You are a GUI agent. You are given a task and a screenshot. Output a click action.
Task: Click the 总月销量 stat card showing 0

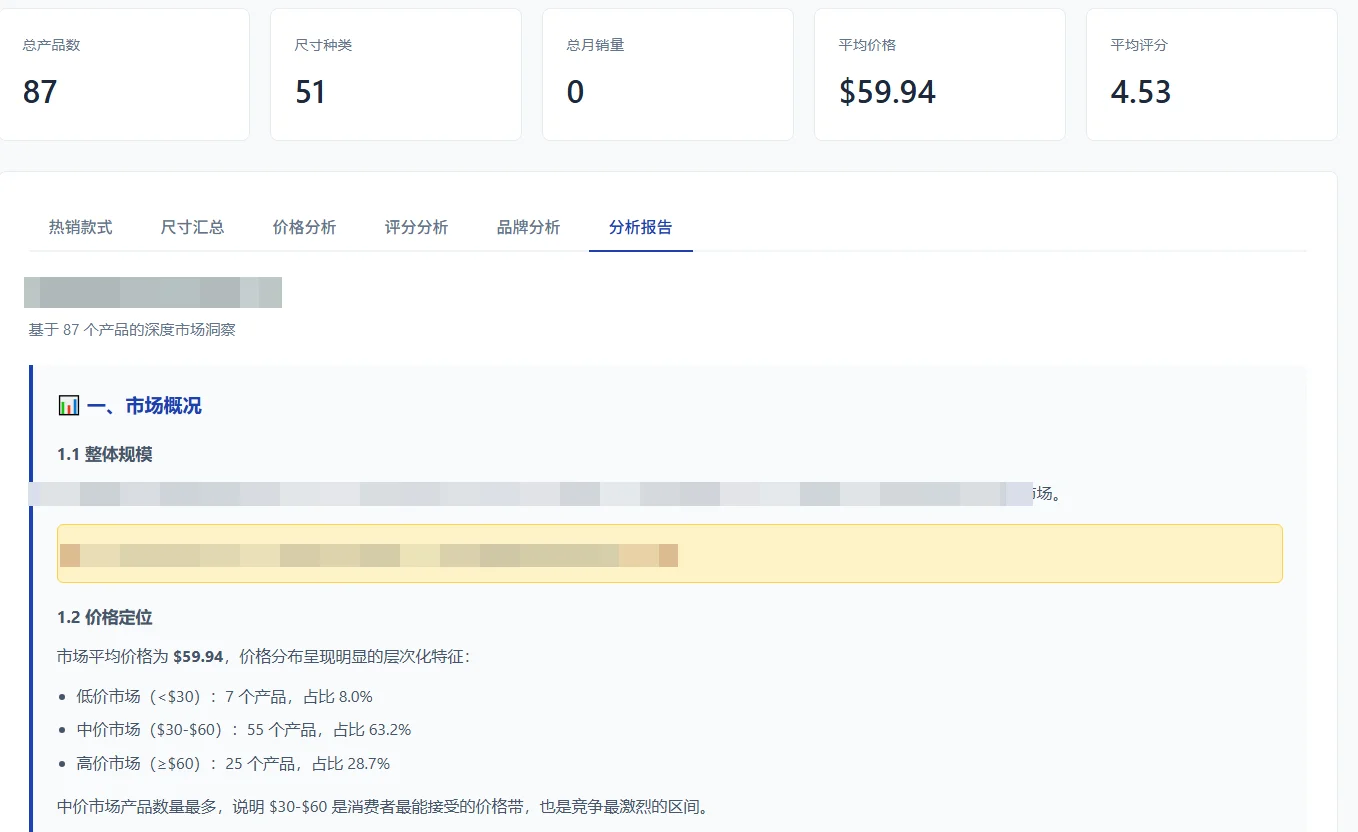[x=667, y=74]
